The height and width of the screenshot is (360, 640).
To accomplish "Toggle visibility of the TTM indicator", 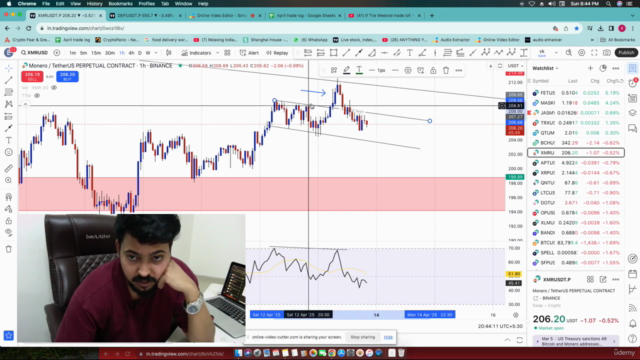I will click(37, 96).
